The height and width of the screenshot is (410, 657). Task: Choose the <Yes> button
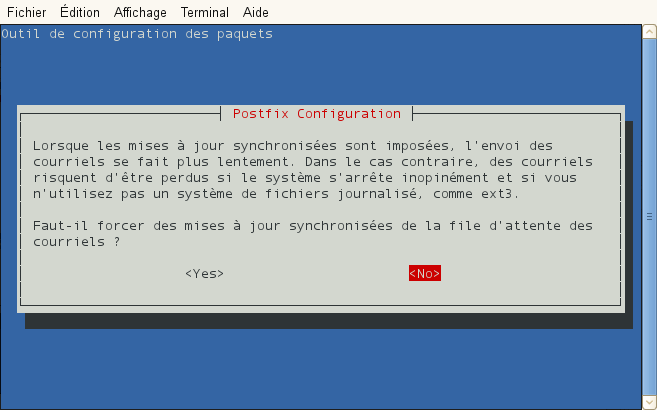tap(204, 273)
